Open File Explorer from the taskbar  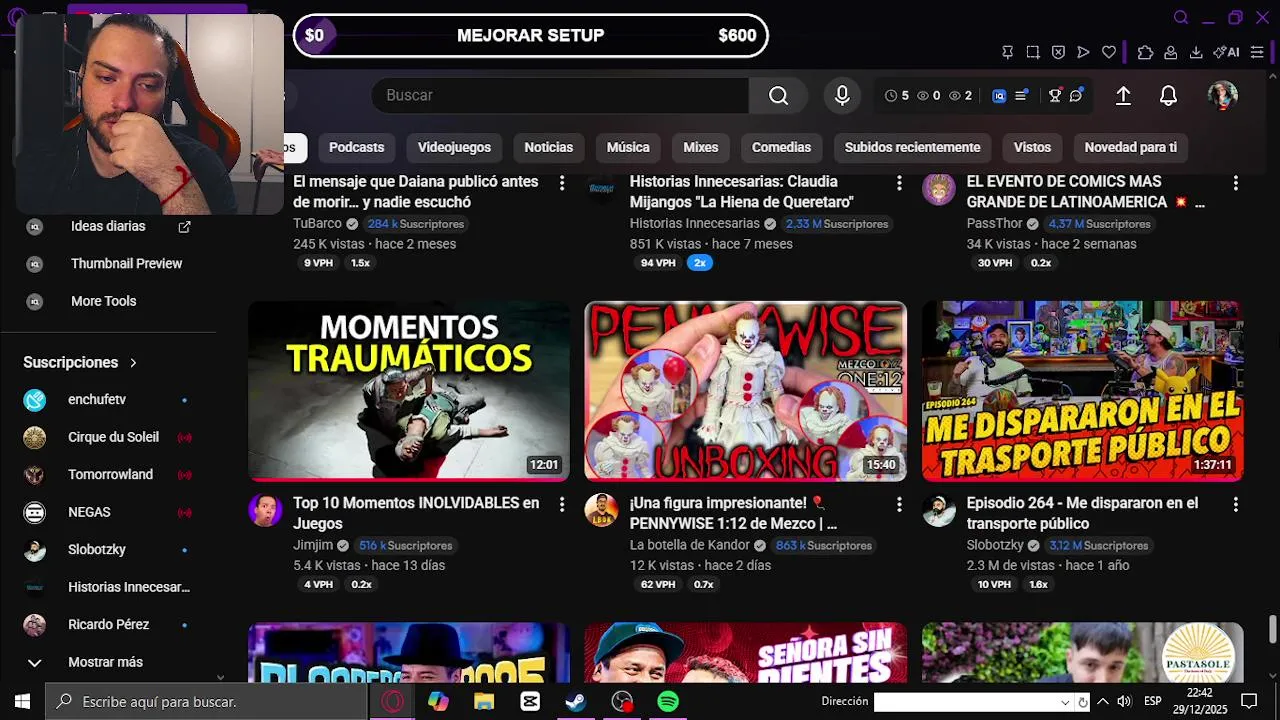pos(484,702)
